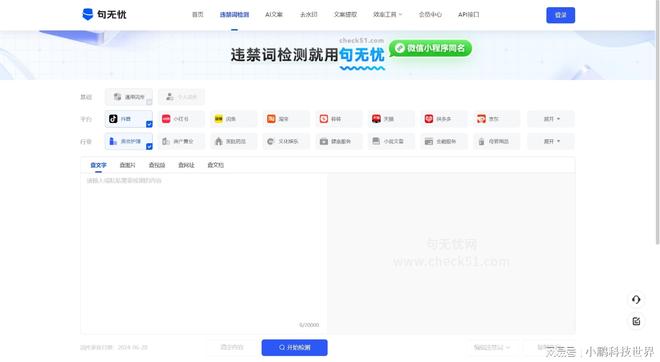The height and width of the screenshot is (362, 660).
Task: Click the house-shaped home industry icon
Action: click(x=218, y=141)
